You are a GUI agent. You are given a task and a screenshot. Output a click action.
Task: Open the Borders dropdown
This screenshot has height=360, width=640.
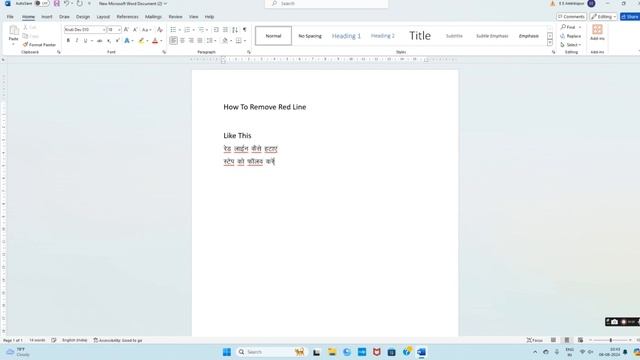pos(244,40)
